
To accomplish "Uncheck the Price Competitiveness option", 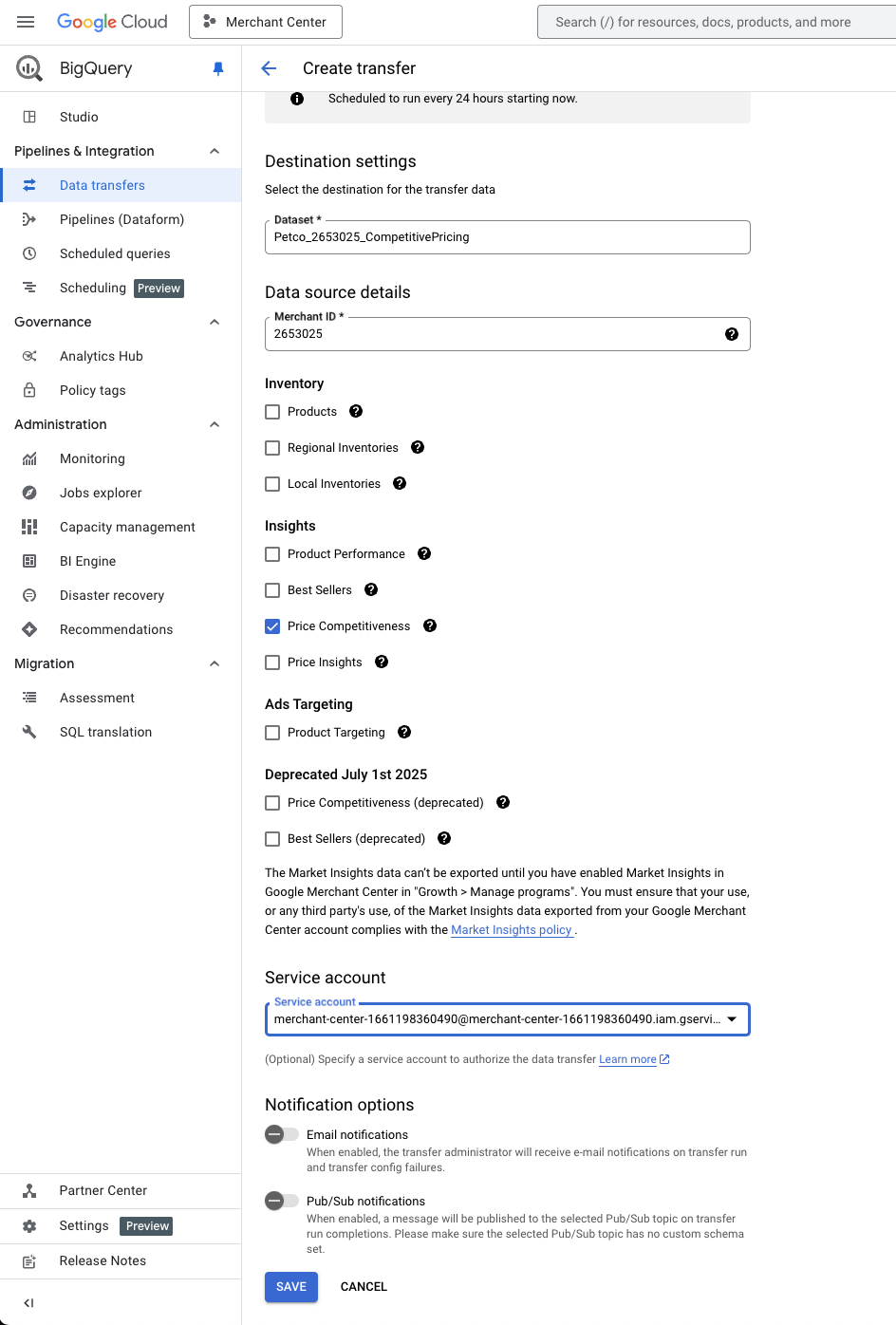I will pyautogui.click(x=272, y=625).
